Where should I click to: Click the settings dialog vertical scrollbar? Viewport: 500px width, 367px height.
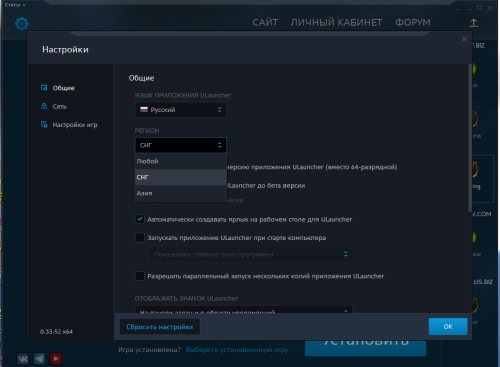pyautogui.click(x=470, y=138)
